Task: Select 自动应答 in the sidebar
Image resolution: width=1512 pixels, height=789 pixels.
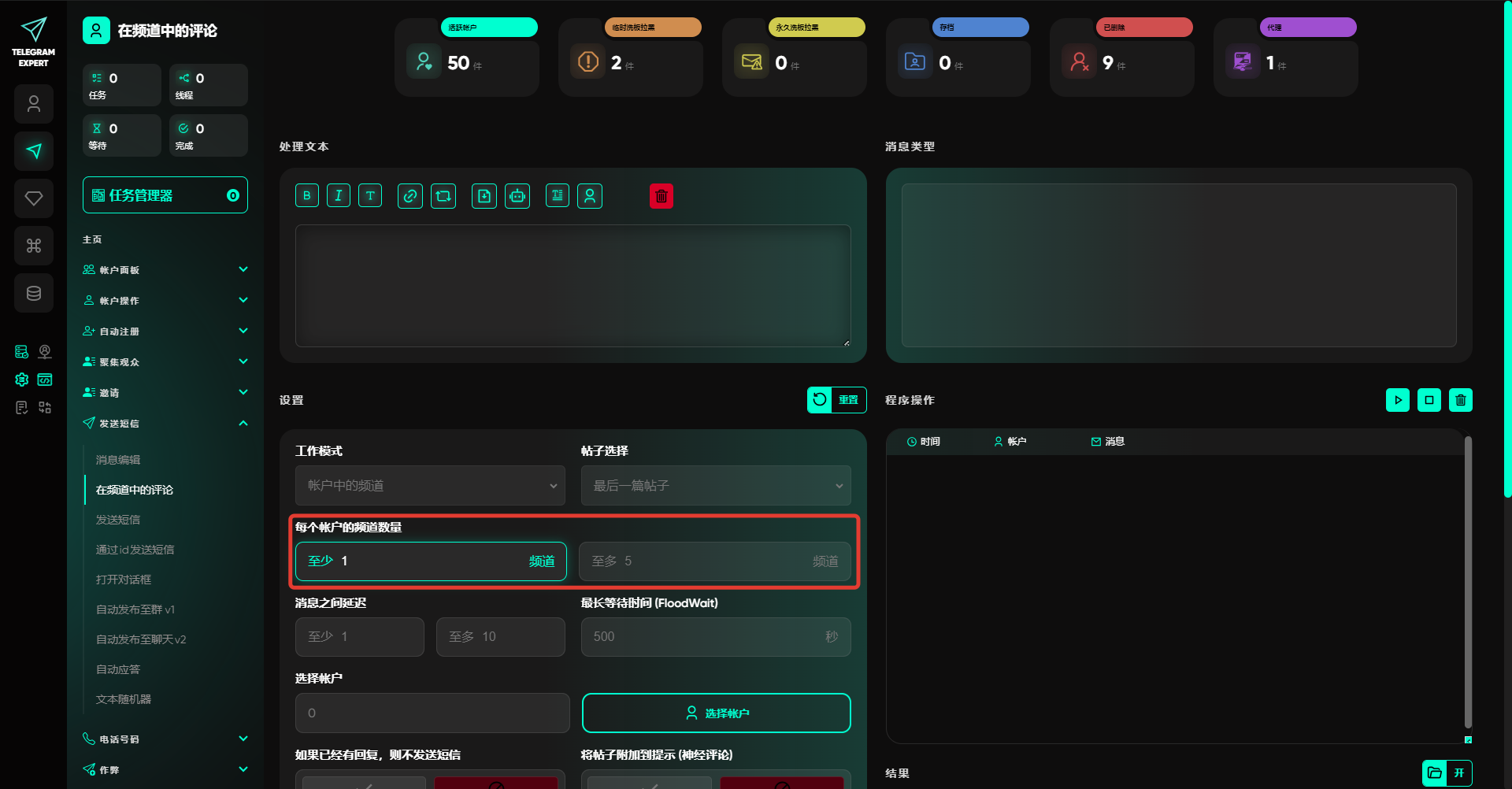Action: (118, 669)
